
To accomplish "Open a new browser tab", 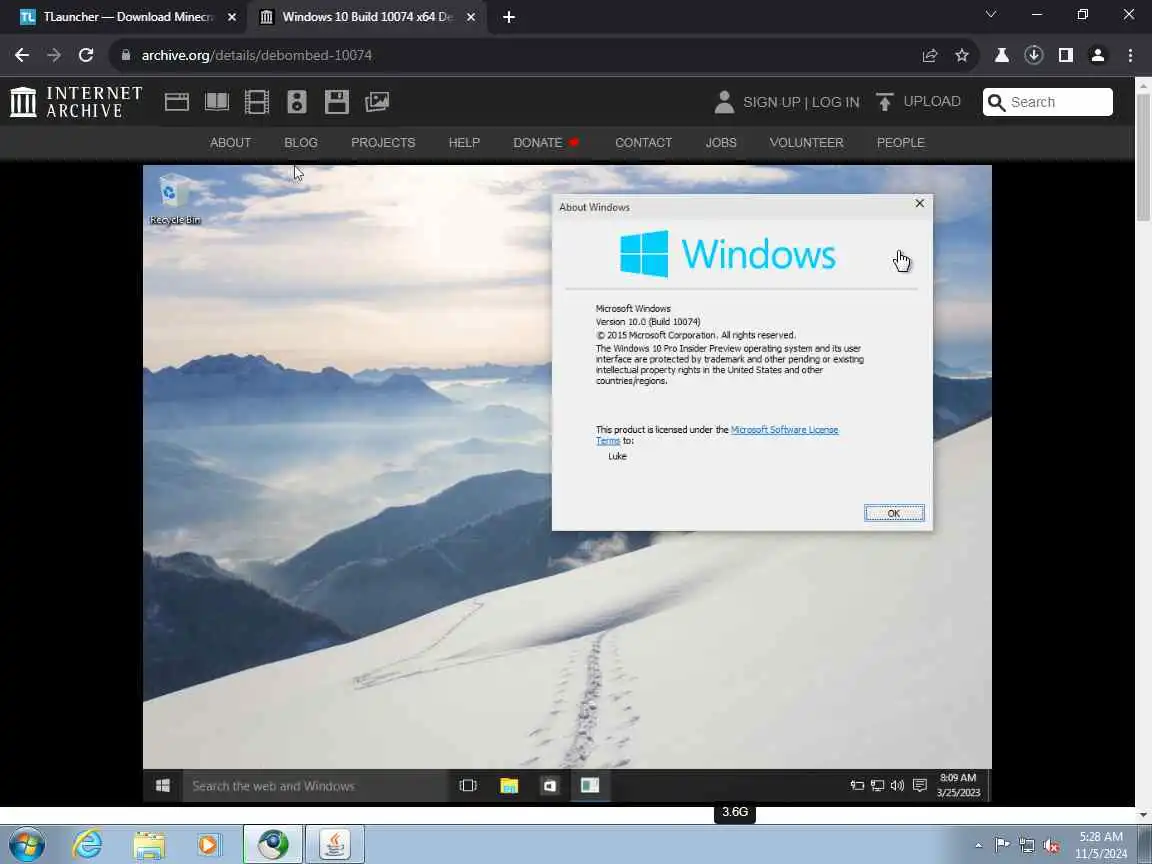I will 509,17.
